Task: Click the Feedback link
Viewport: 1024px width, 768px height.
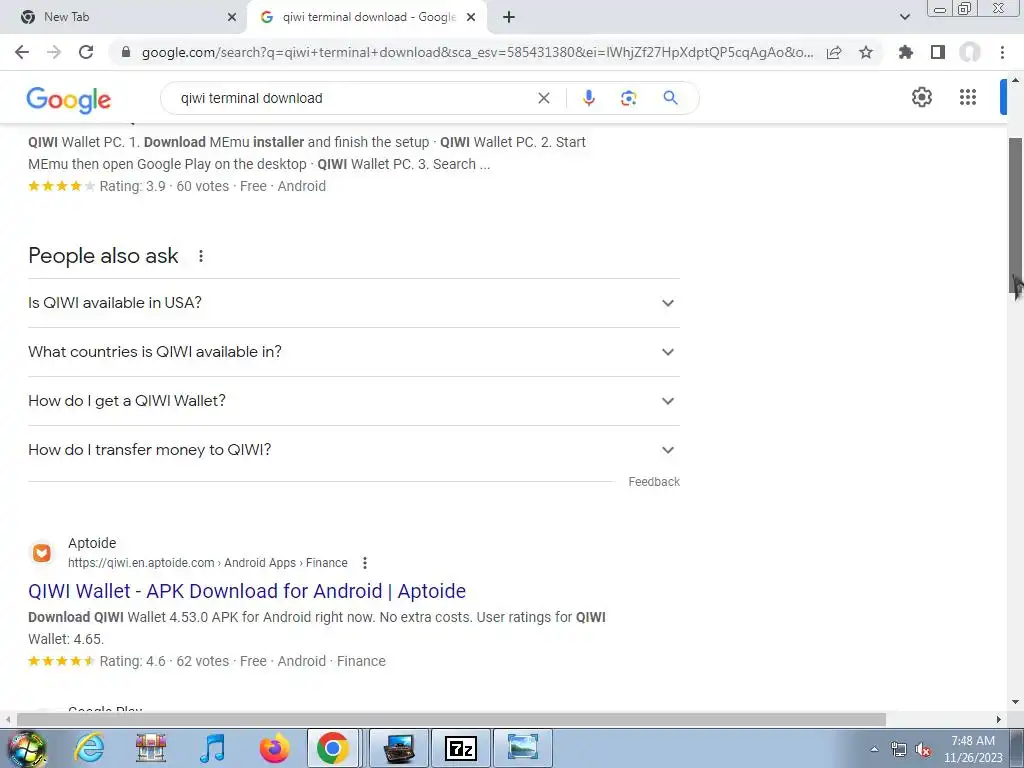Action: pos(654,482)
